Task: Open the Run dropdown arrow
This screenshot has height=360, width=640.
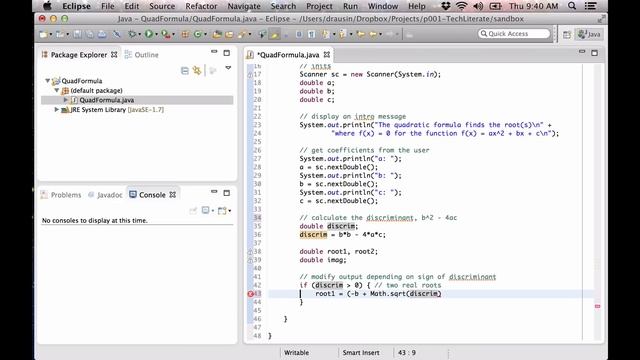Action: tap(157, 34)
